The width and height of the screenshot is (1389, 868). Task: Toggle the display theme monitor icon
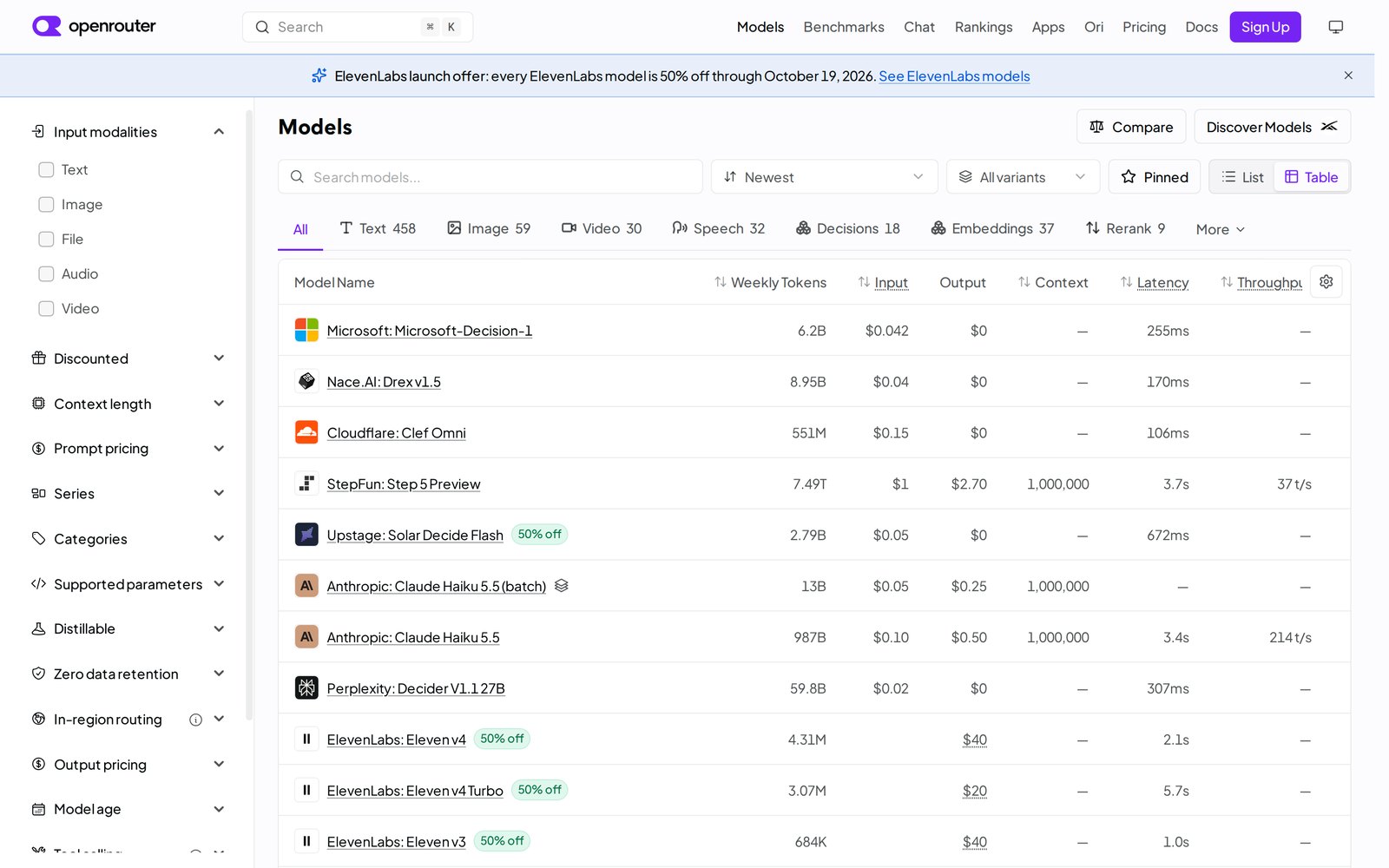click(1336, 27)
